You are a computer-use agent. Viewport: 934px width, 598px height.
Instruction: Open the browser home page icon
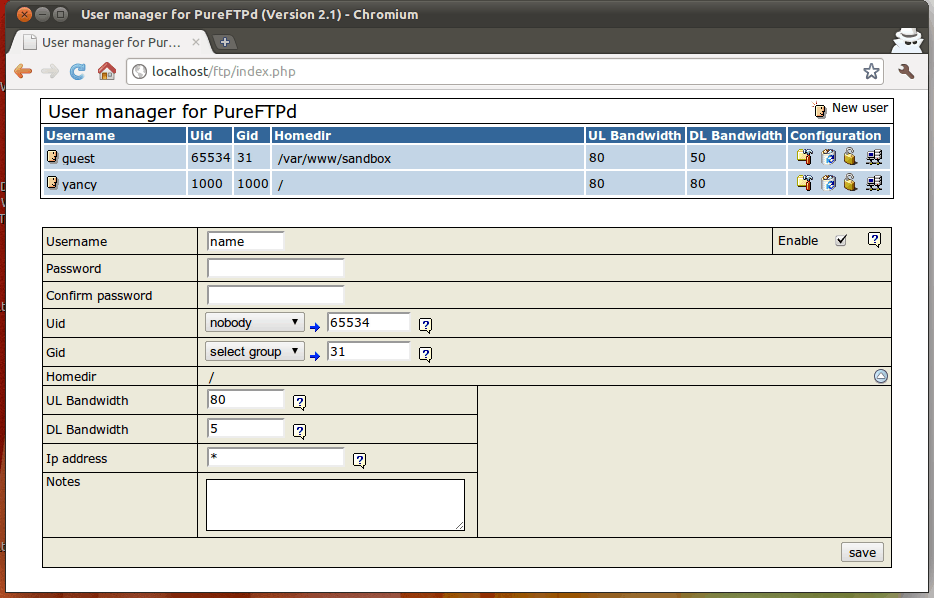click(x=107, y=71)
